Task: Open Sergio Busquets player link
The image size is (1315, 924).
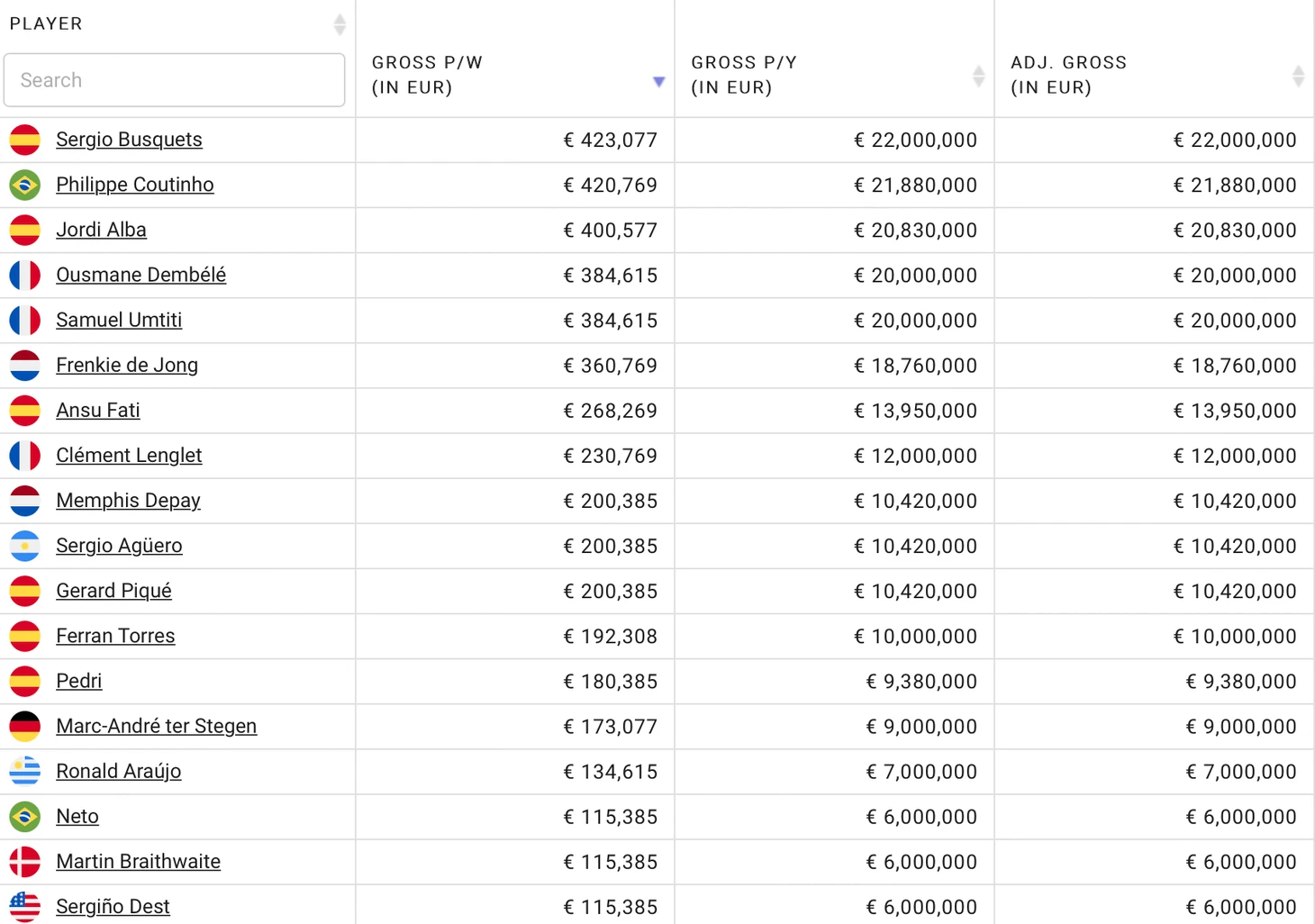Action: pos(129,140)
